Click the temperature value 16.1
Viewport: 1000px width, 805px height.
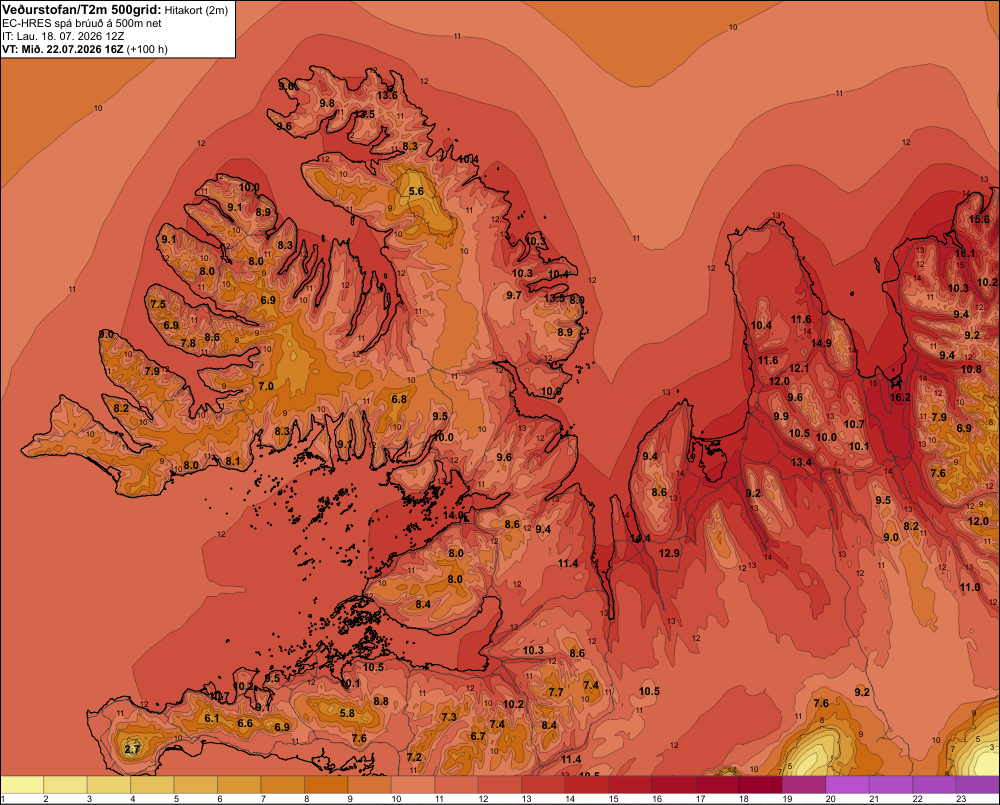tap(965, 253)
